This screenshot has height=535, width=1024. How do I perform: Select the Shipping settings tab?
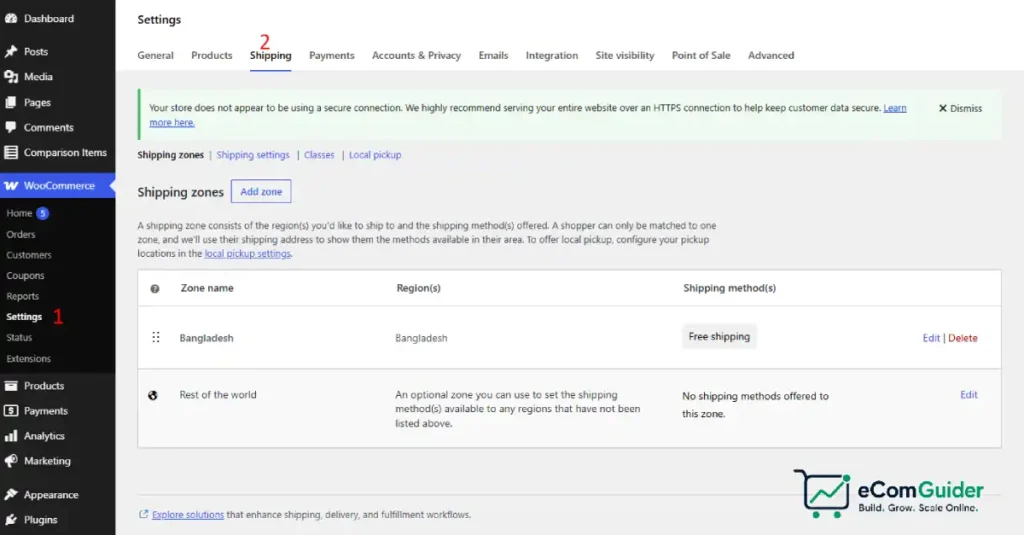(270, 56)
